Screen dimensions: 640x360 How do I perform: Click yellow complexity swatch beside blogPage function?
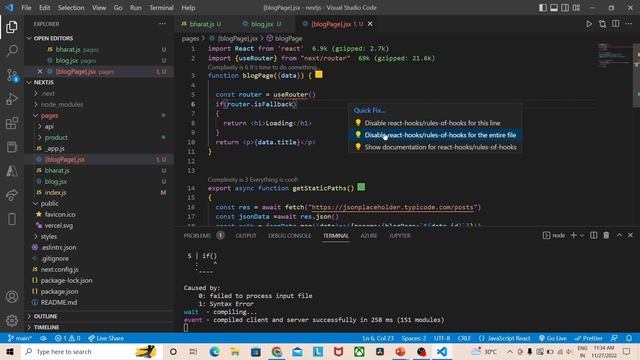coord(319,74)
